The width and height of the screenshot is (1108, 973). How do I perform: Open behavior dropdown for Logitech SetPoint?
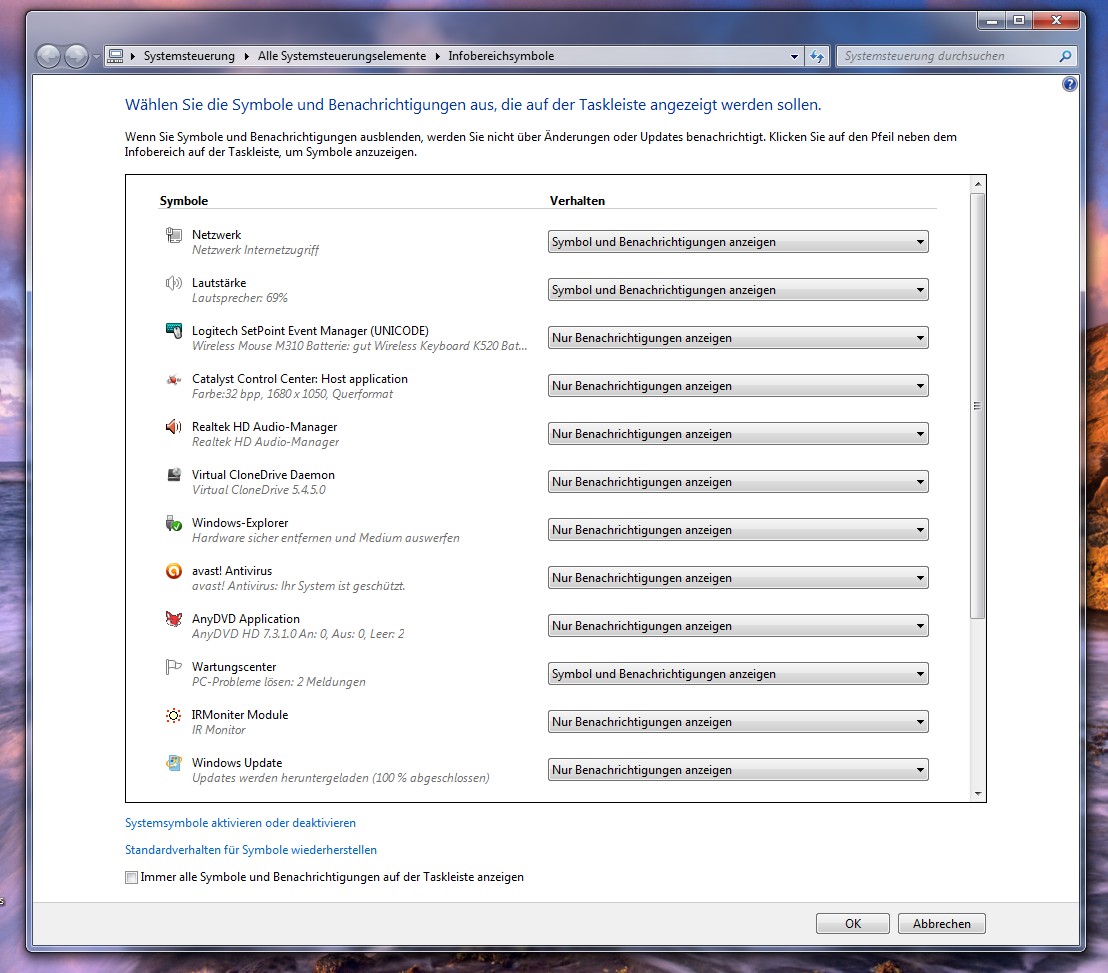738,338
